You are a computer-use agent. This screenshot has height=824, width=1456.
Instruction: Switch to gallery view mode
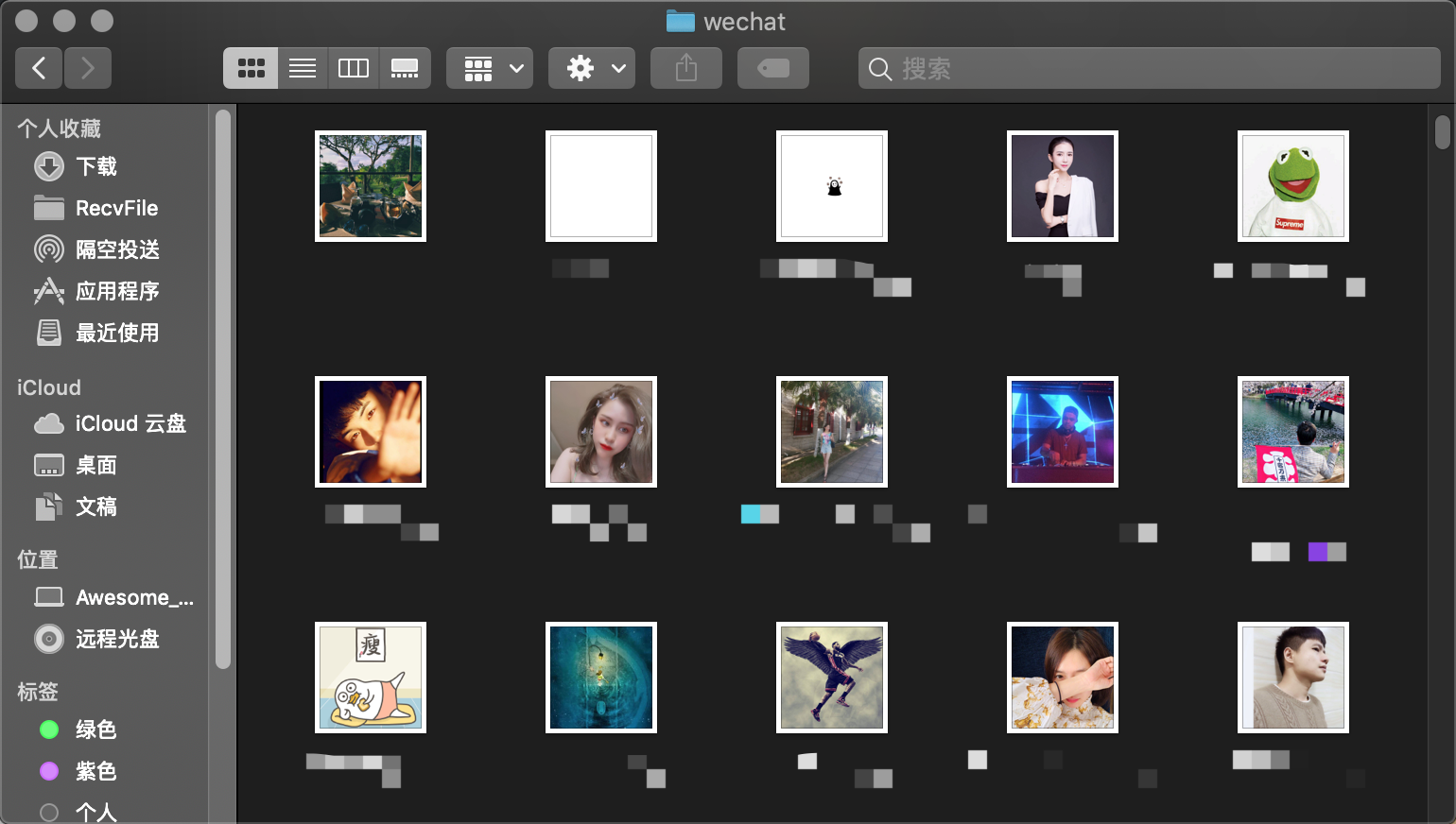point(405,68)
